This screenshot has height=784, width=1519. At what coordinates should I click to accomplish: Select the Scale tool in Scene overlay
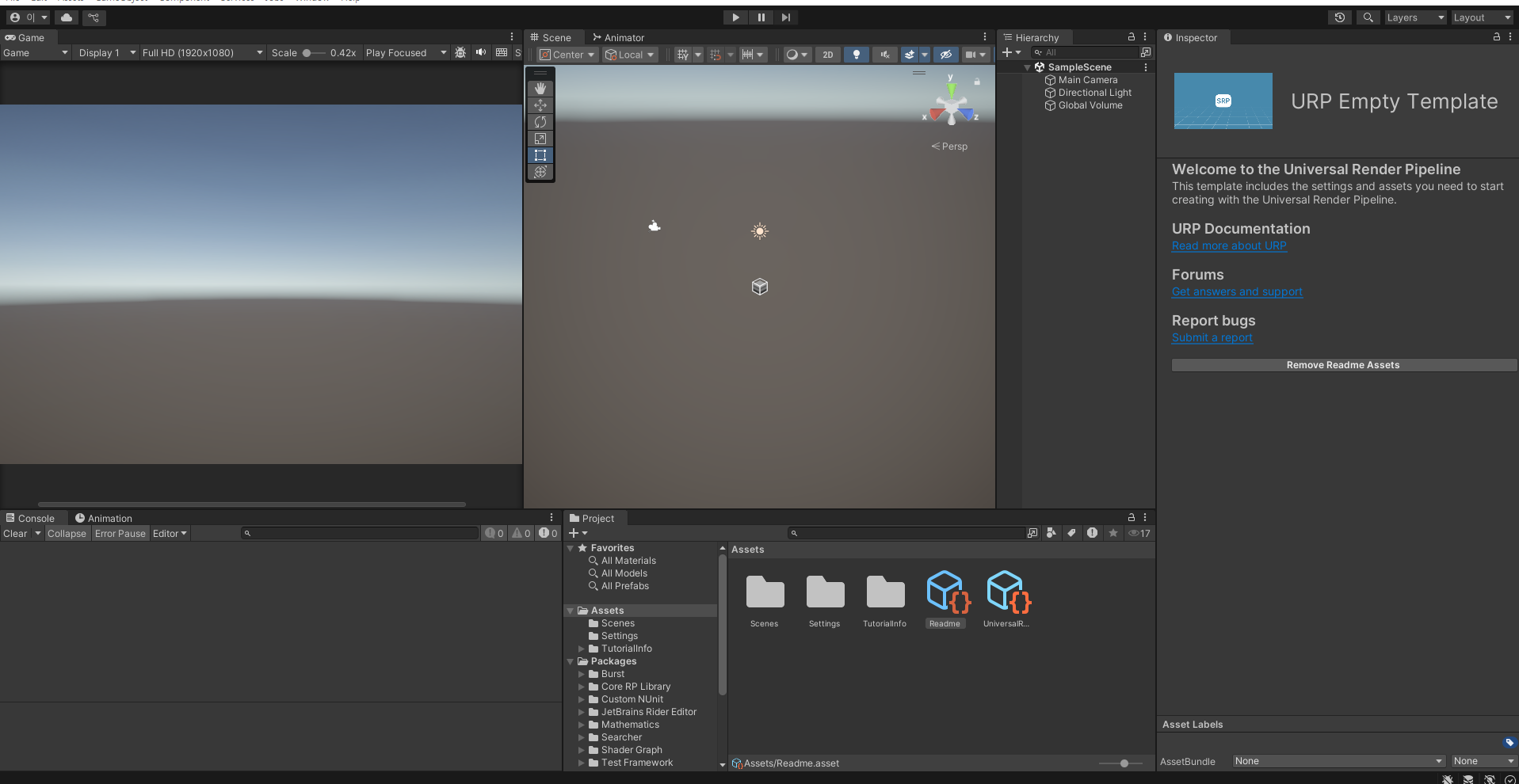(x=540, y=139)
